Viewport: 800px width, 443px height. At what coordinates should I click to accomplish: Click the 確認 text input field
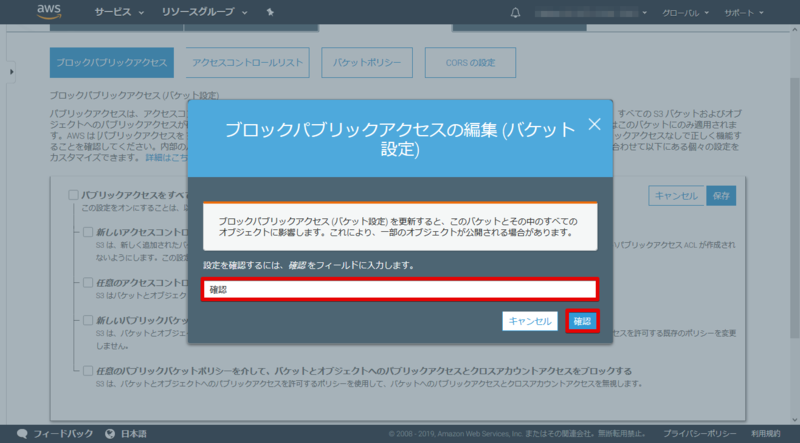[x=400, y=290]
